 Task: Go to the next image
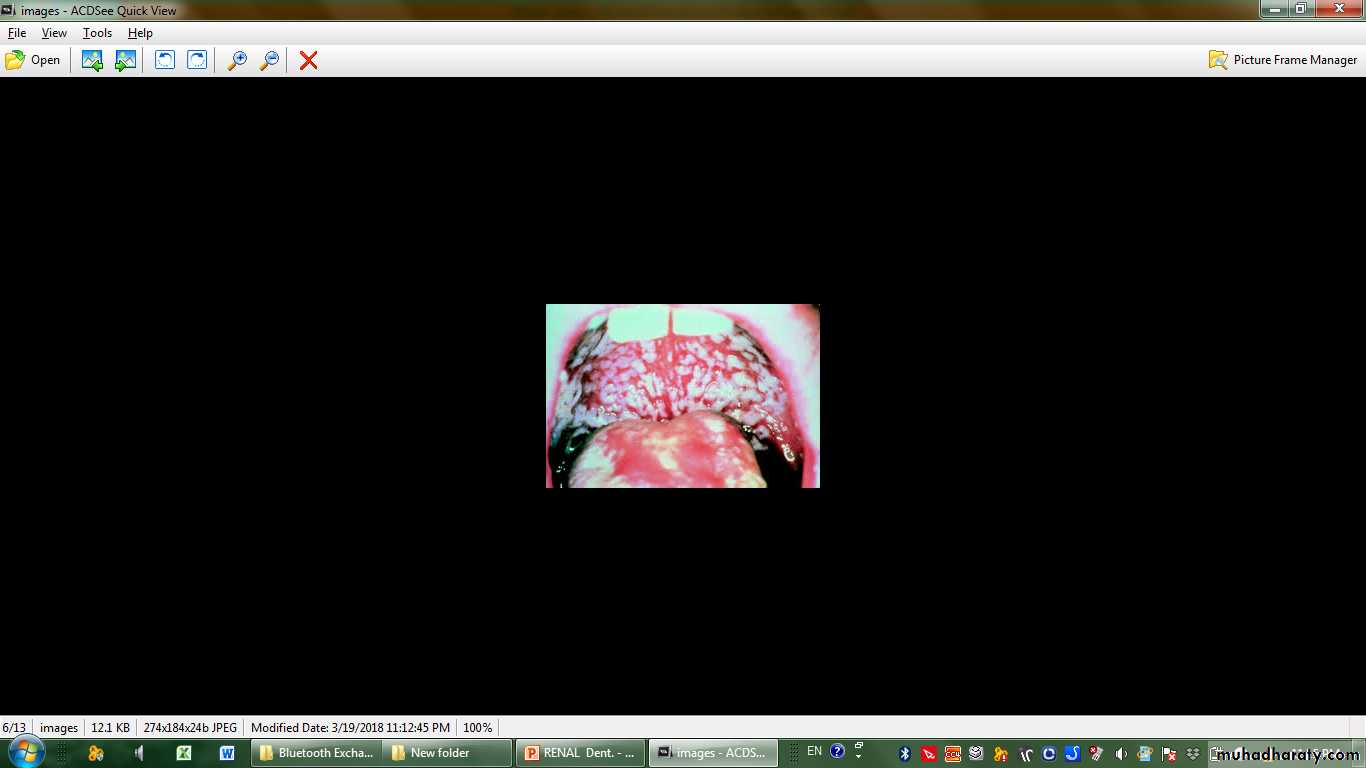(x=125, y=60)
